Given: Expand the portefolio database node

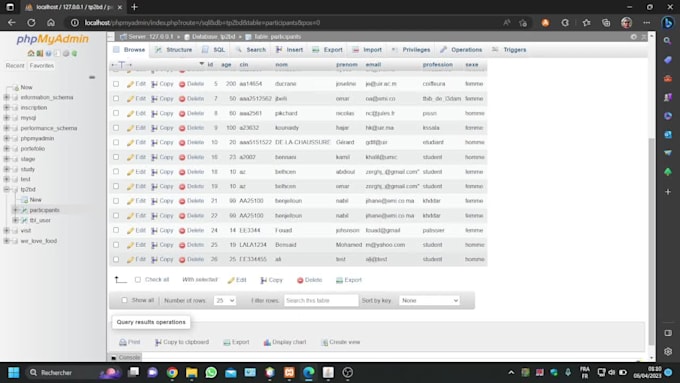Looking at the screenshot, I should tap(7, 148).
